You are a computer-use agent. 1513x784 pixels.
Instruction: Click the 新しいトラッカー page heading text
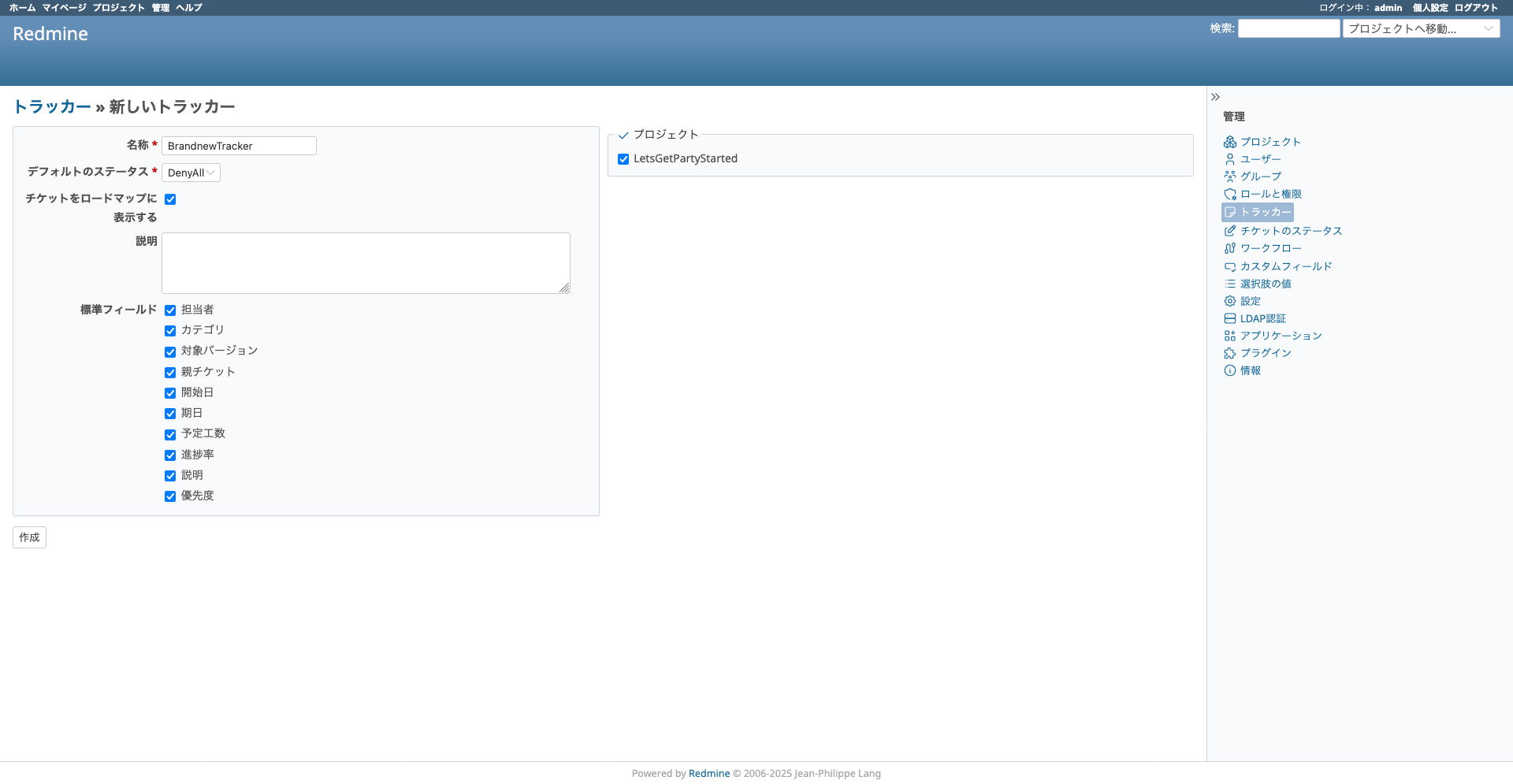tap(172, 107)
